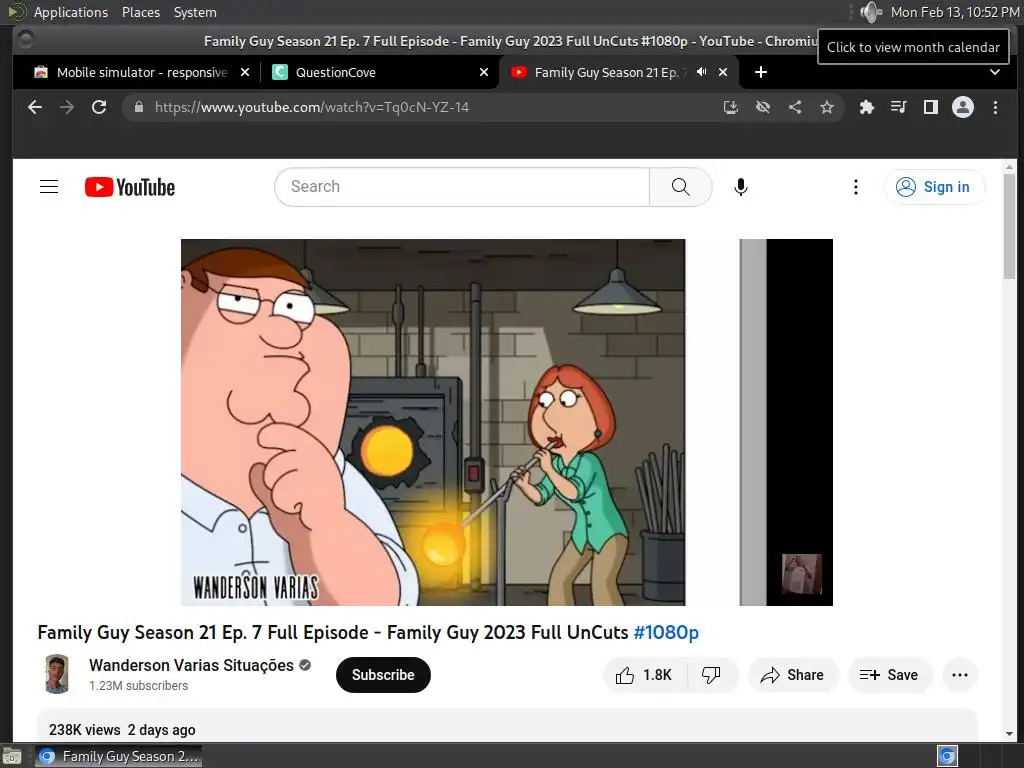Open Wanderson Varias channel avatar
This screenshot has height=768, width=1024.
click(57, 674)
